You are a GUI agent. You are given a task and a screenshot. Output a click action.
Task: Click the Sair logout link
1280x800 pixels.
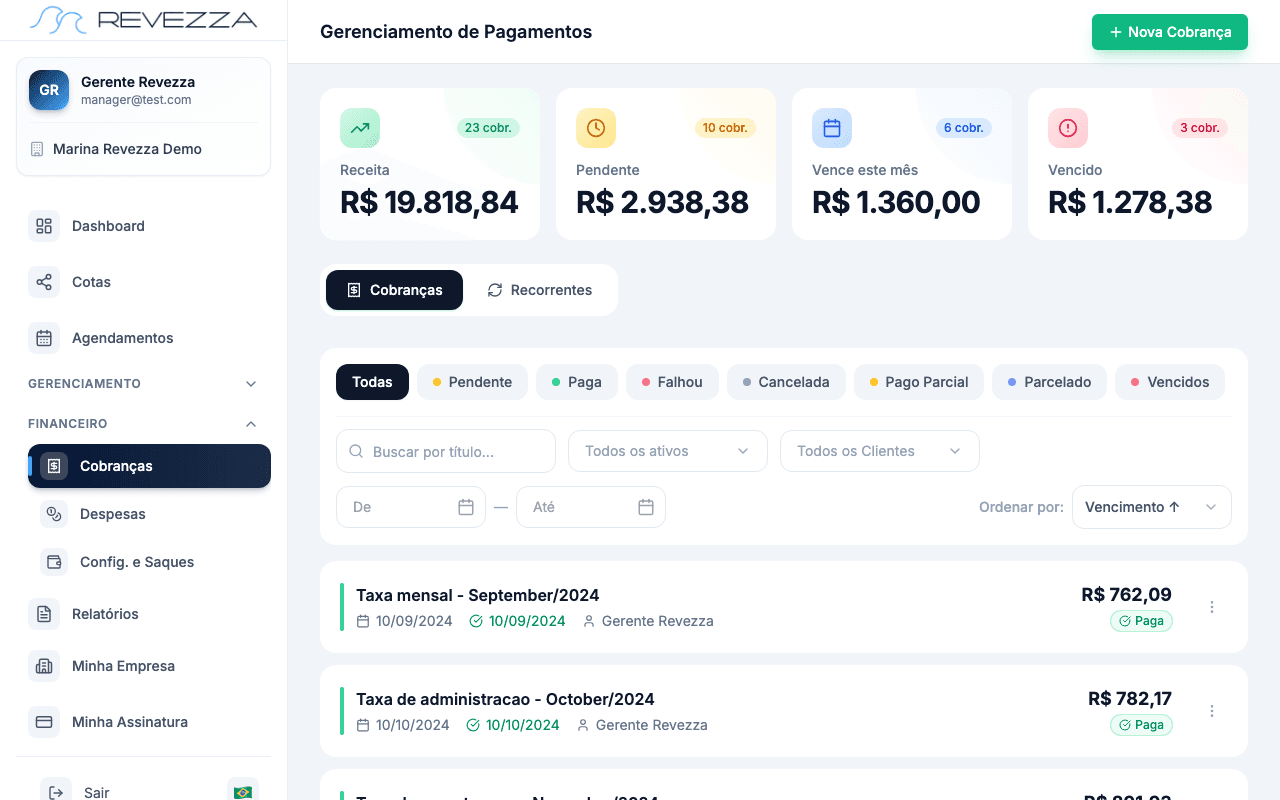pos(97,793)
